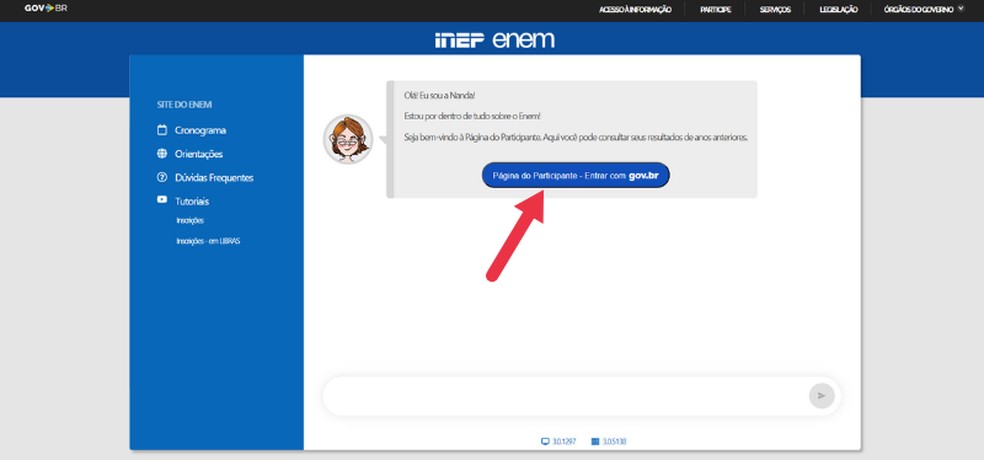Click the GOV.BR logo
Viewport: 984px width, 460px height.
(46, 9)
